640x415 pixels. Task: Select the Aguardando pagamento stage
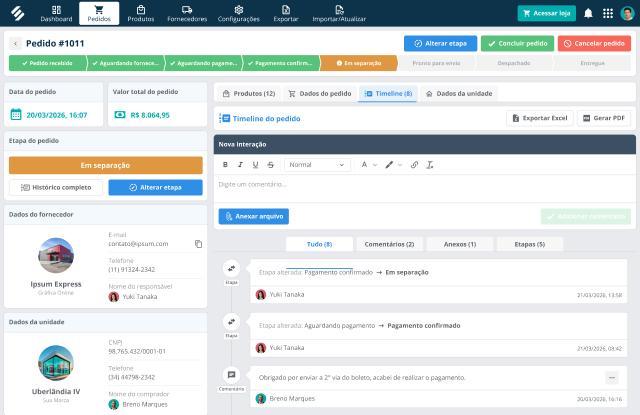(x=203, y=63)
